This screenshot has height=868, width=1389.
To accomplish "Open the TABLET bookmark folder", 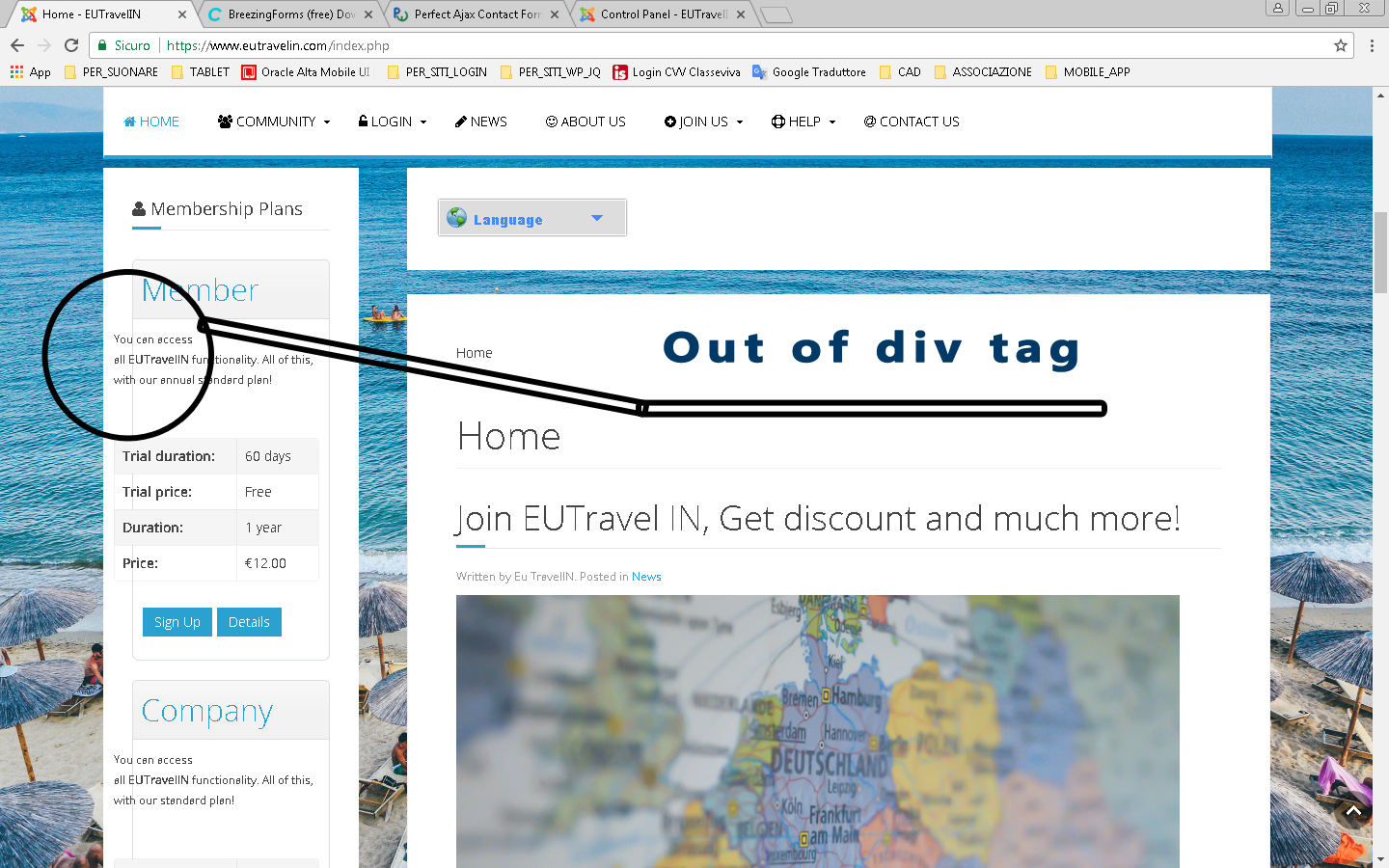I will pyautogui.click(x=200, y=72).
